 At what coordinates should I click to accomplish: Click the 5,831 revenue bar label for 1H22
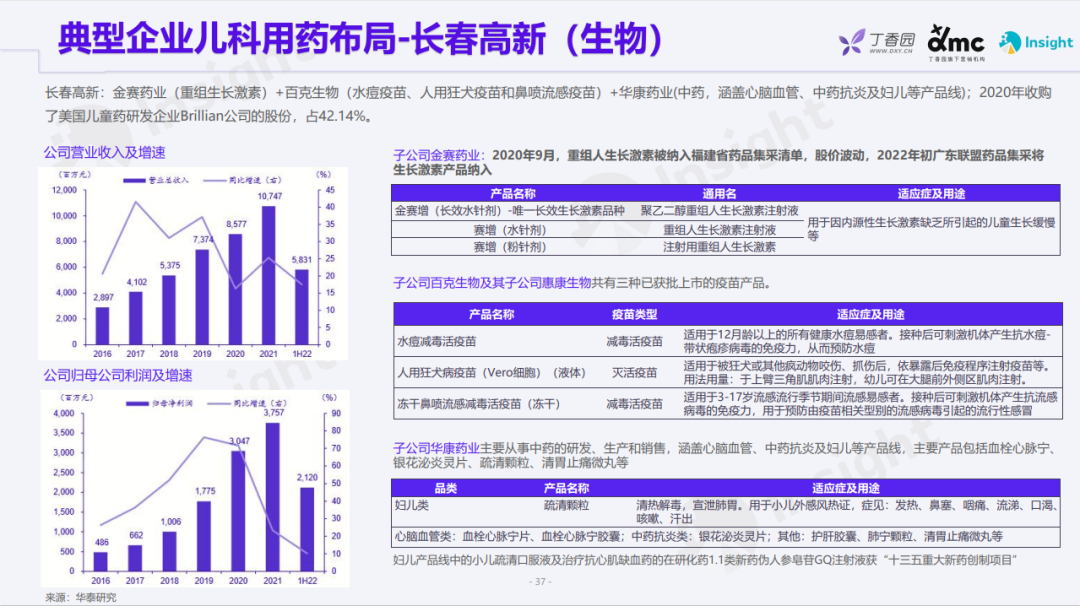(302, 260)
